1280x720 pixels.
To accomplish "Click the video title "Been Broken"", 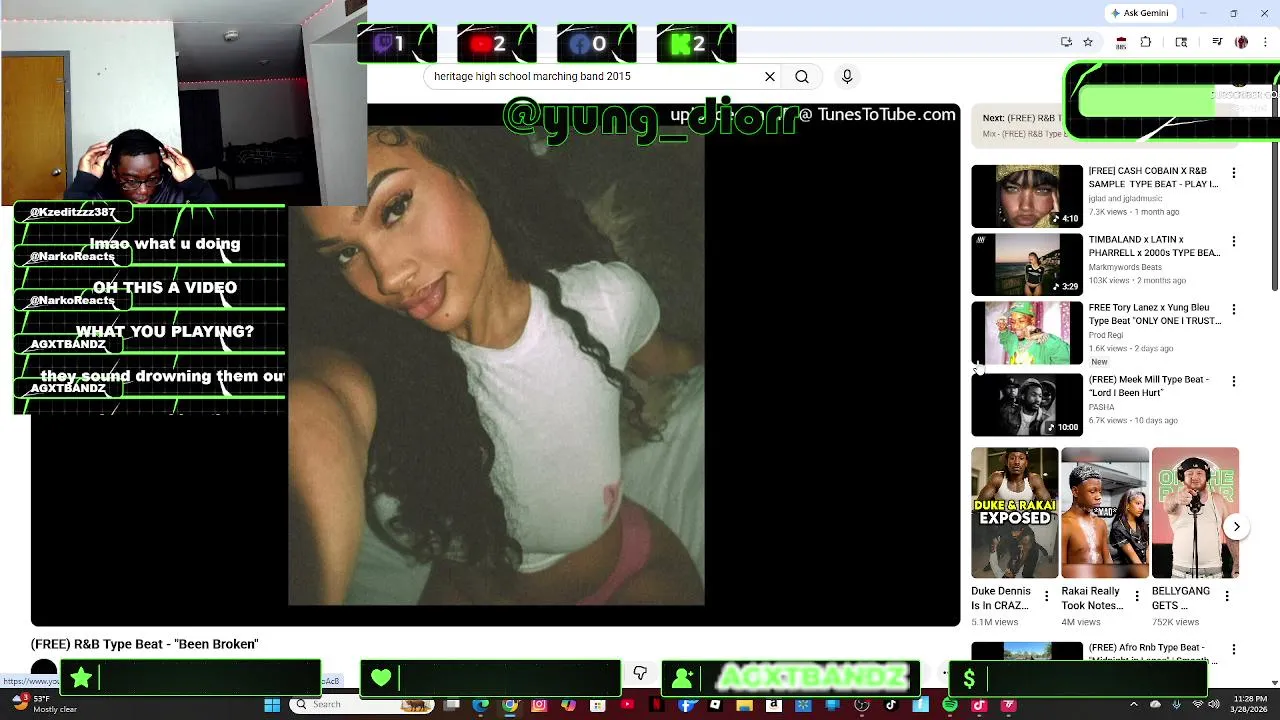I will [144, 644].
